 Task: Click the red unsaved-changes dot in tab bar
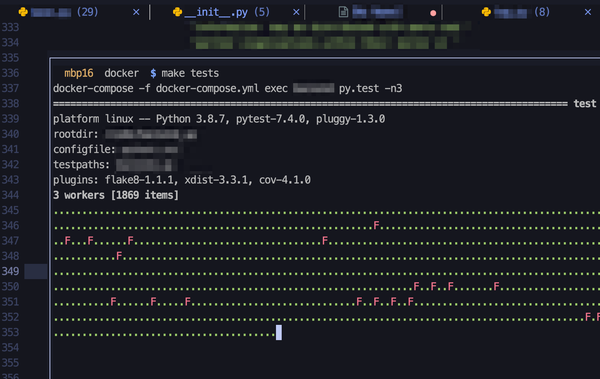(x=433, y=13)
